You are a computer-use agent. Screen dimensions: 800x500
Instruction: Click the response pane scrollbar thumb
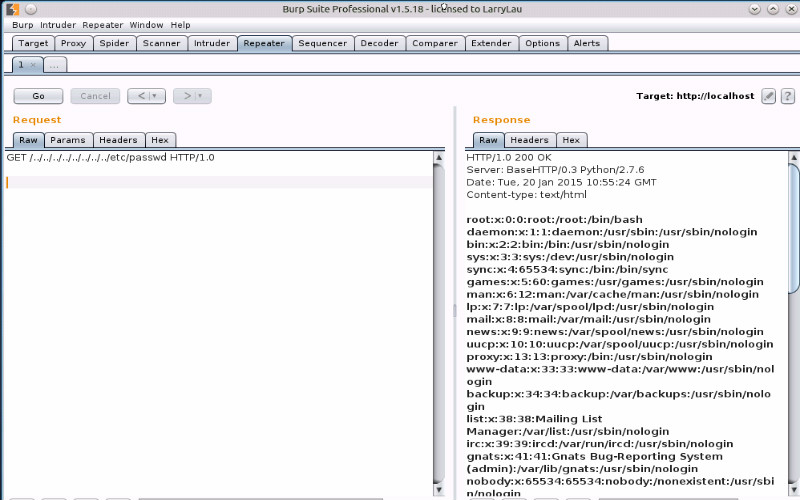click(794, 229)
